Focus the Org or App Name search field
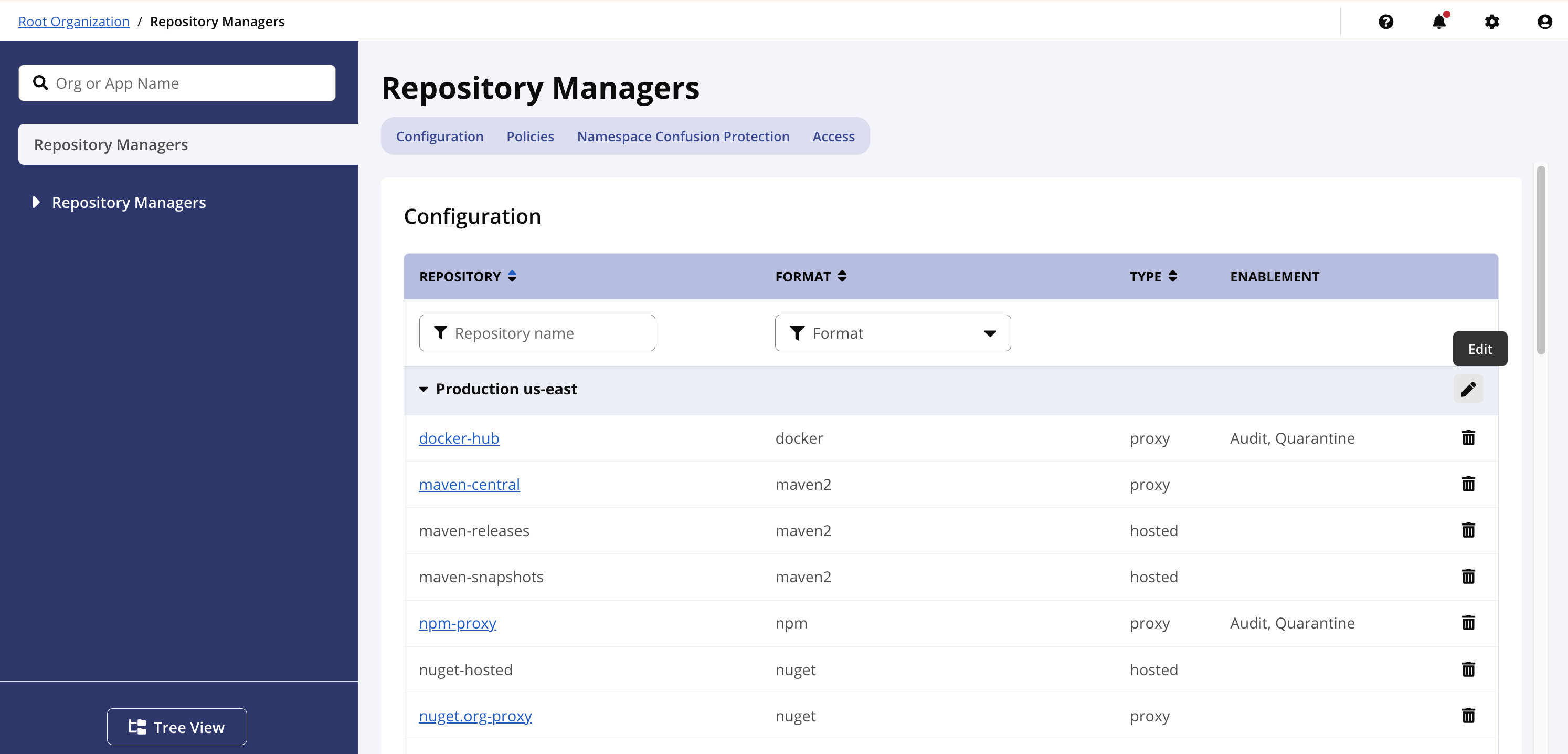 176,83
